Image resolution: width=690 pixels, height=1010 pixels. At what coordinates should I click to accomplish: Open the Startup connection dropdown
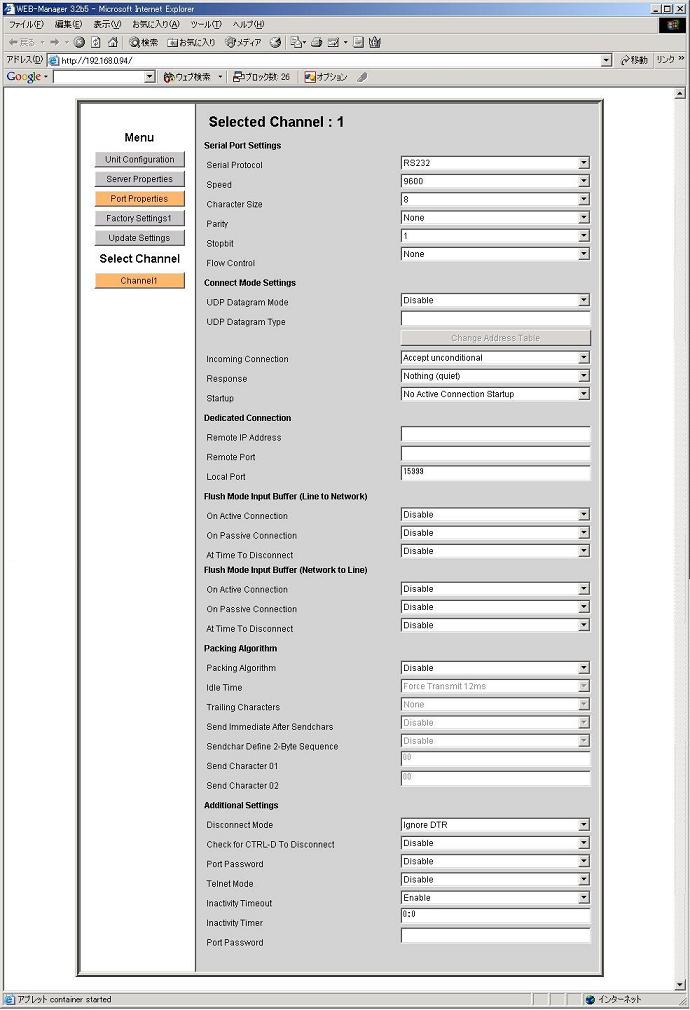coord(495,394)
